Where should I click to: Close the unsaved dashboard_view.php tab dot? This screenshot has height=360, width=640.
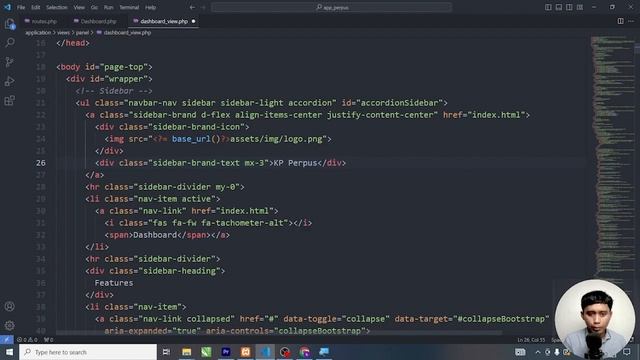(x=193, y=21)
